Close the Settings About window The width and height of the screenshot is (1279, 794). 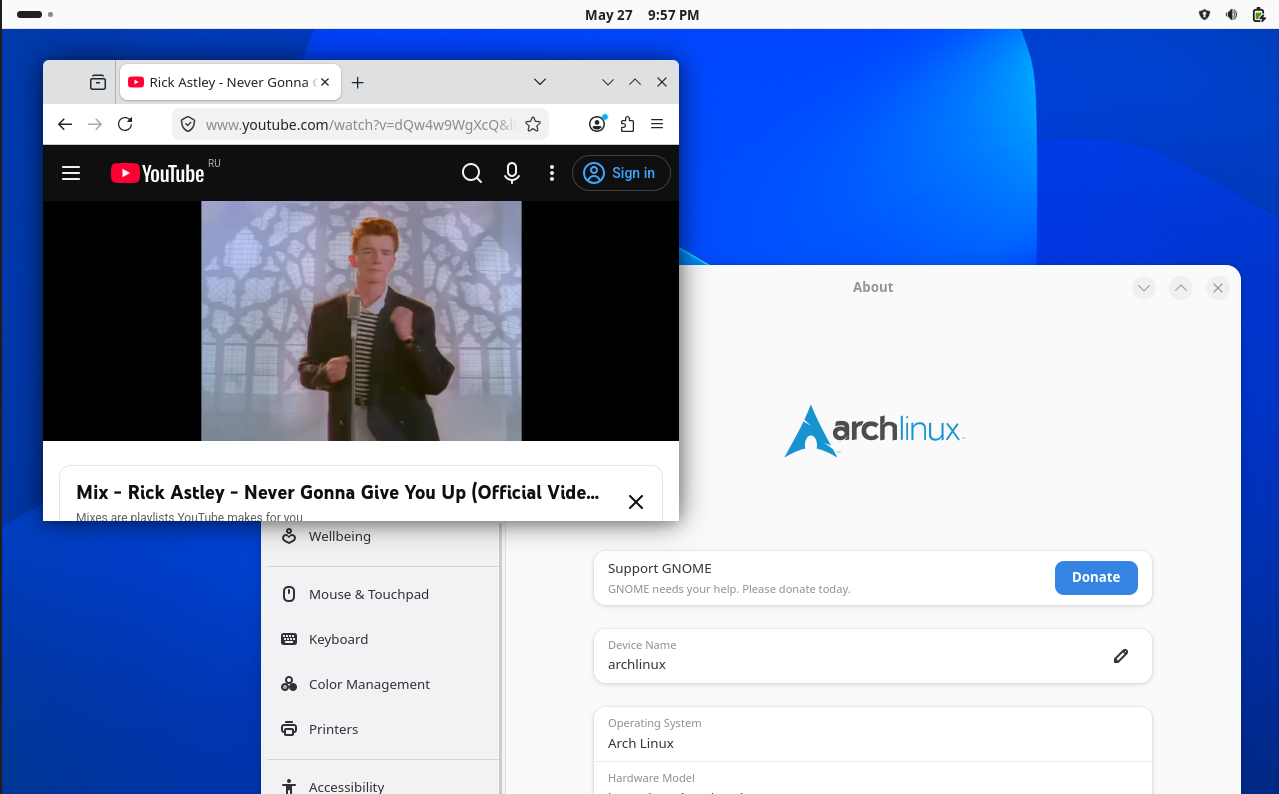click(x=1217, y=288)
